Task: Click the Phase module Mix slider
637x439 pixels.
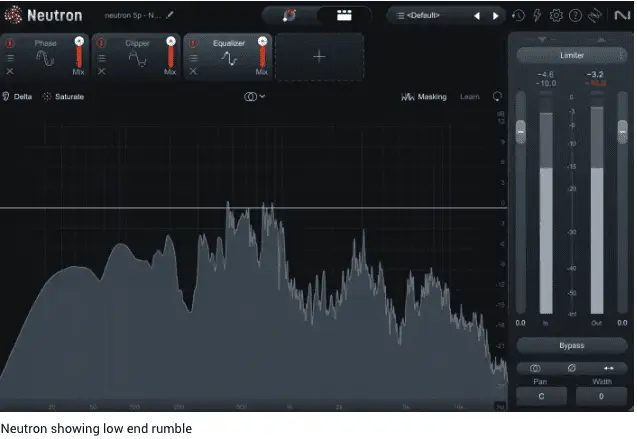Action: tap(79, 53)
